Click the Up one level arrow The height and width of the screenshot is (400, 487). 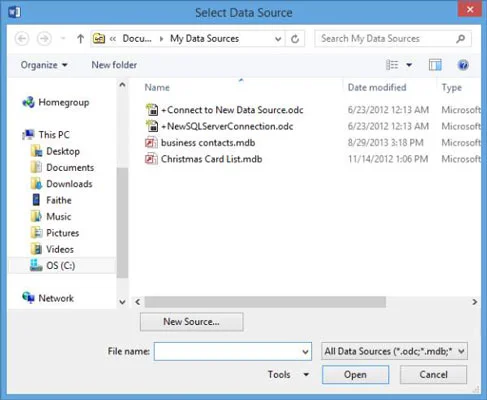(80, 39)
